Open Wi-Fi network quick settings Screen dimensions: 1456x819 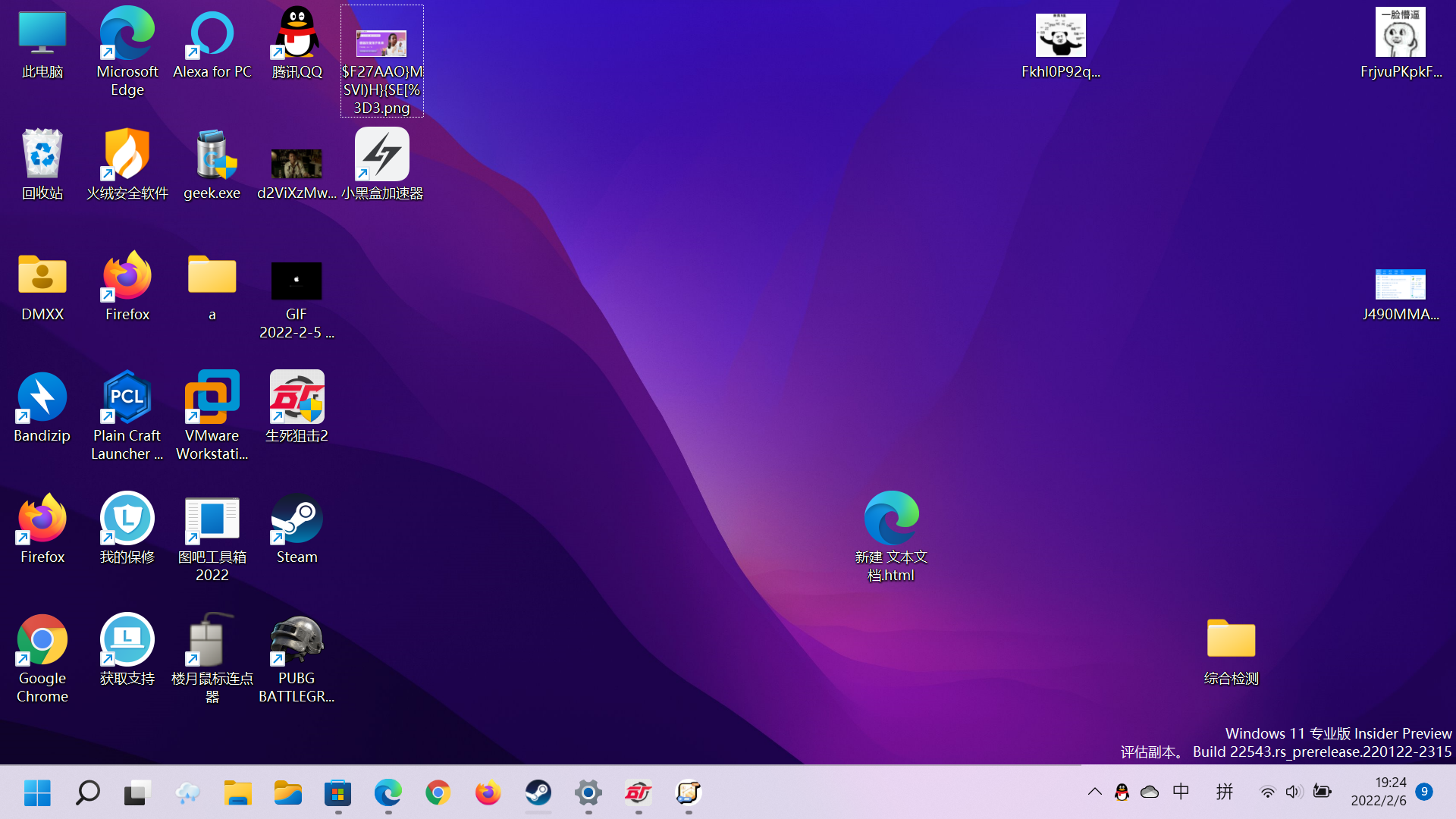point(1267,792)
